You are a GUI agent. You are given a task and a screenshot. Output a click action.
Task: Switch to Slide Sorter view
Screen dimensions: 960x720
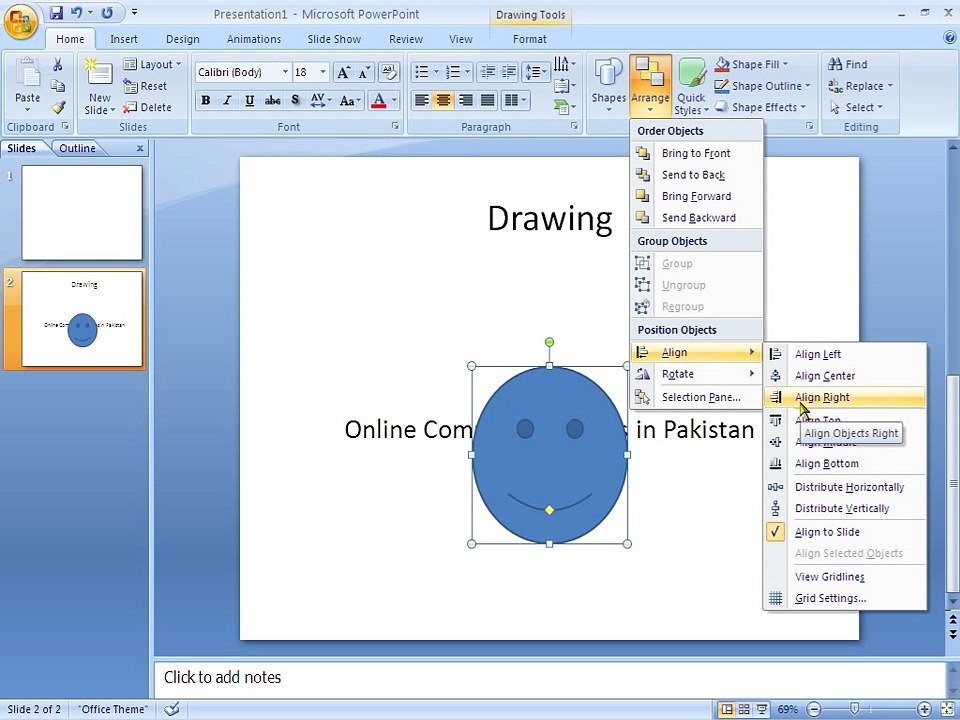[744, 709]
